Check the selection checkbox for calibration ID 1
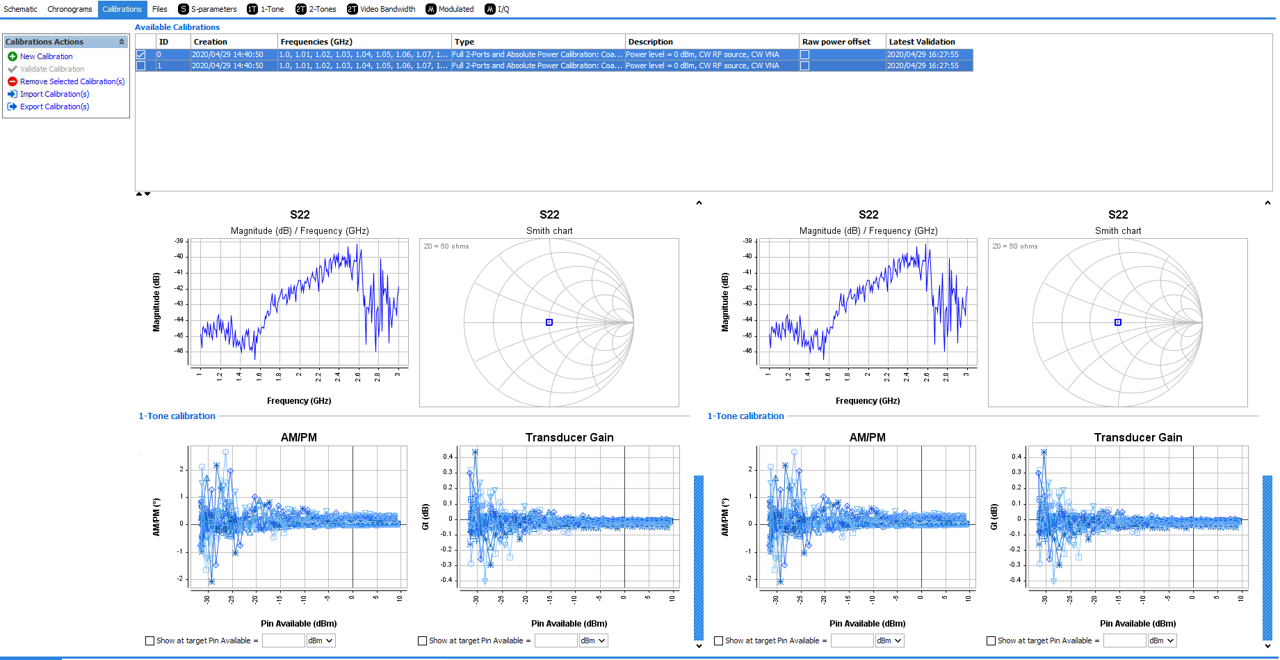Screen dimensions: 1280x660 pos(141,66)
